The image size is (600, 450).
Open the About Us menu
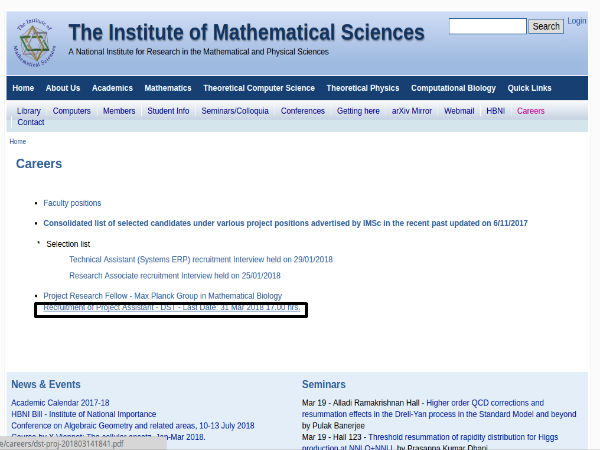[x=63, y=88]
